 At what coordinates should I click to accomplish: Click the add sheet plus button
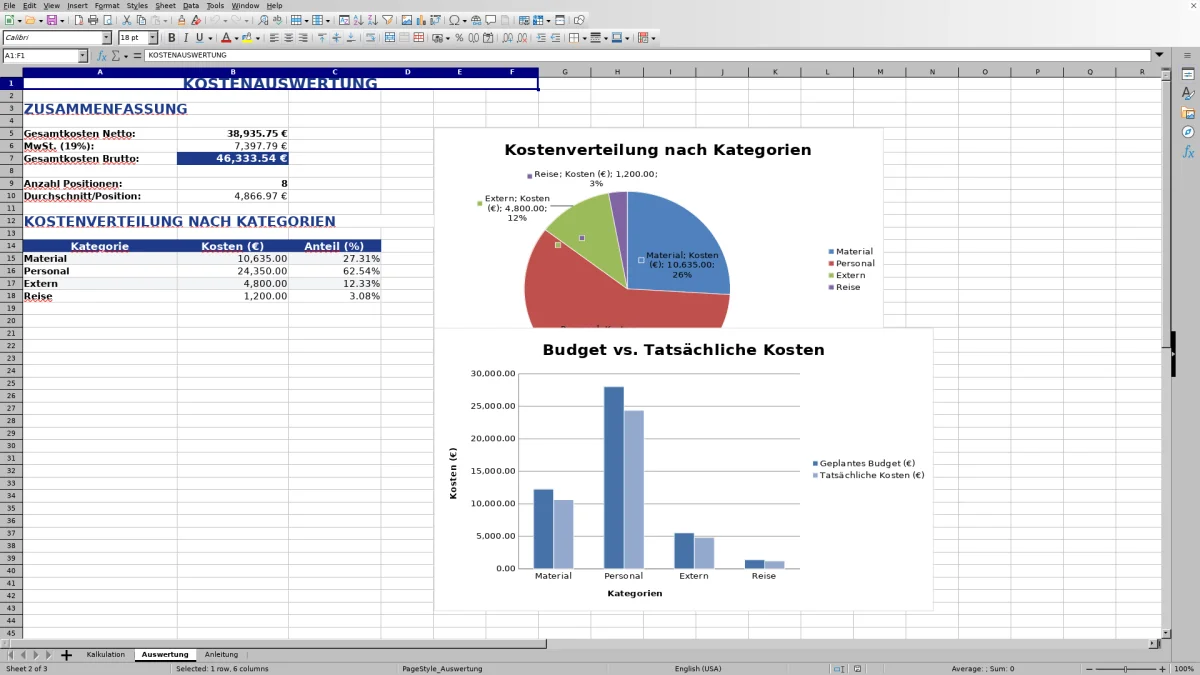point(66,654)
